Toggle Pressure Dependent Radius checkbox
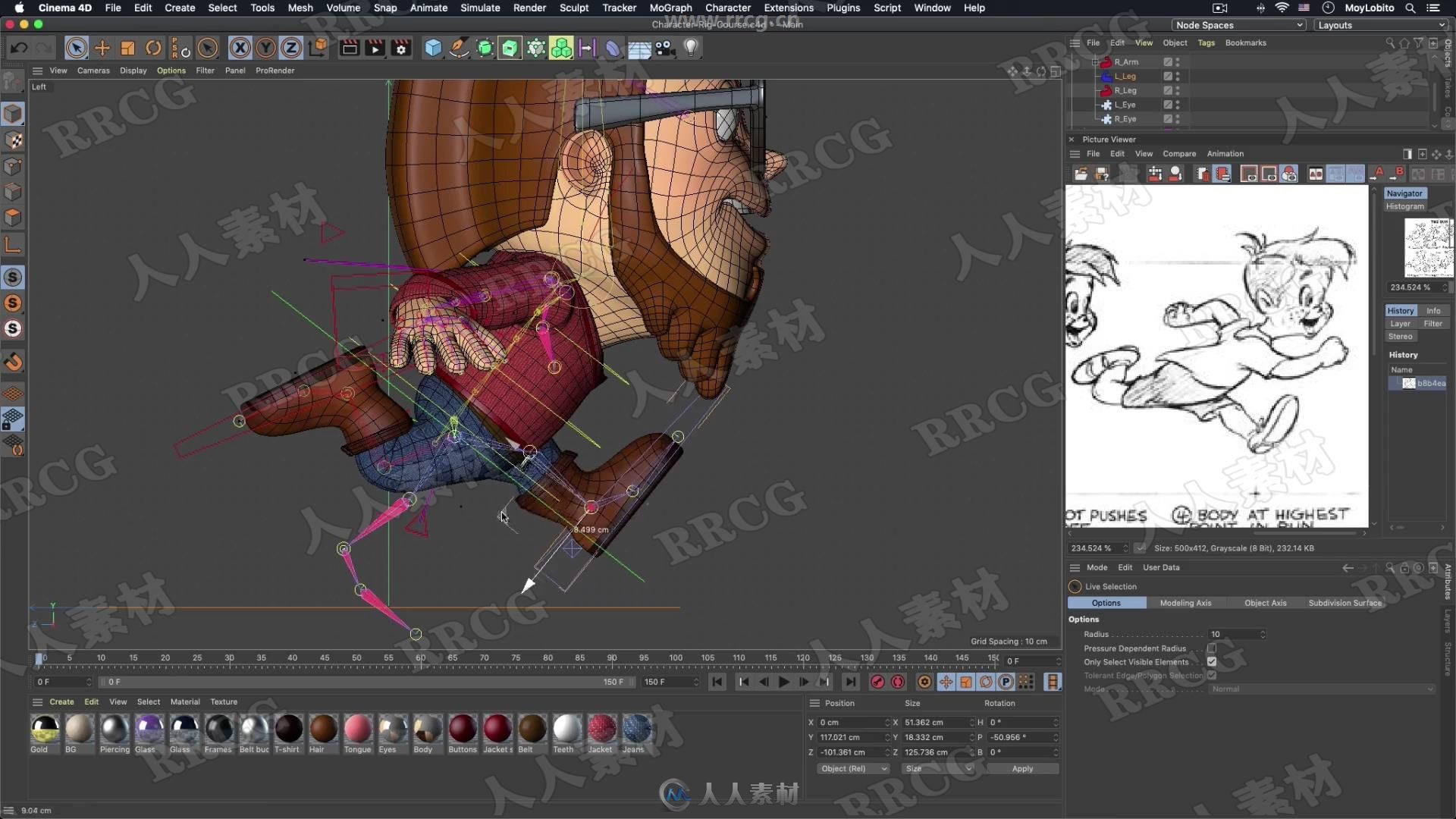 pyautogui.click(x=1212, y=648)
